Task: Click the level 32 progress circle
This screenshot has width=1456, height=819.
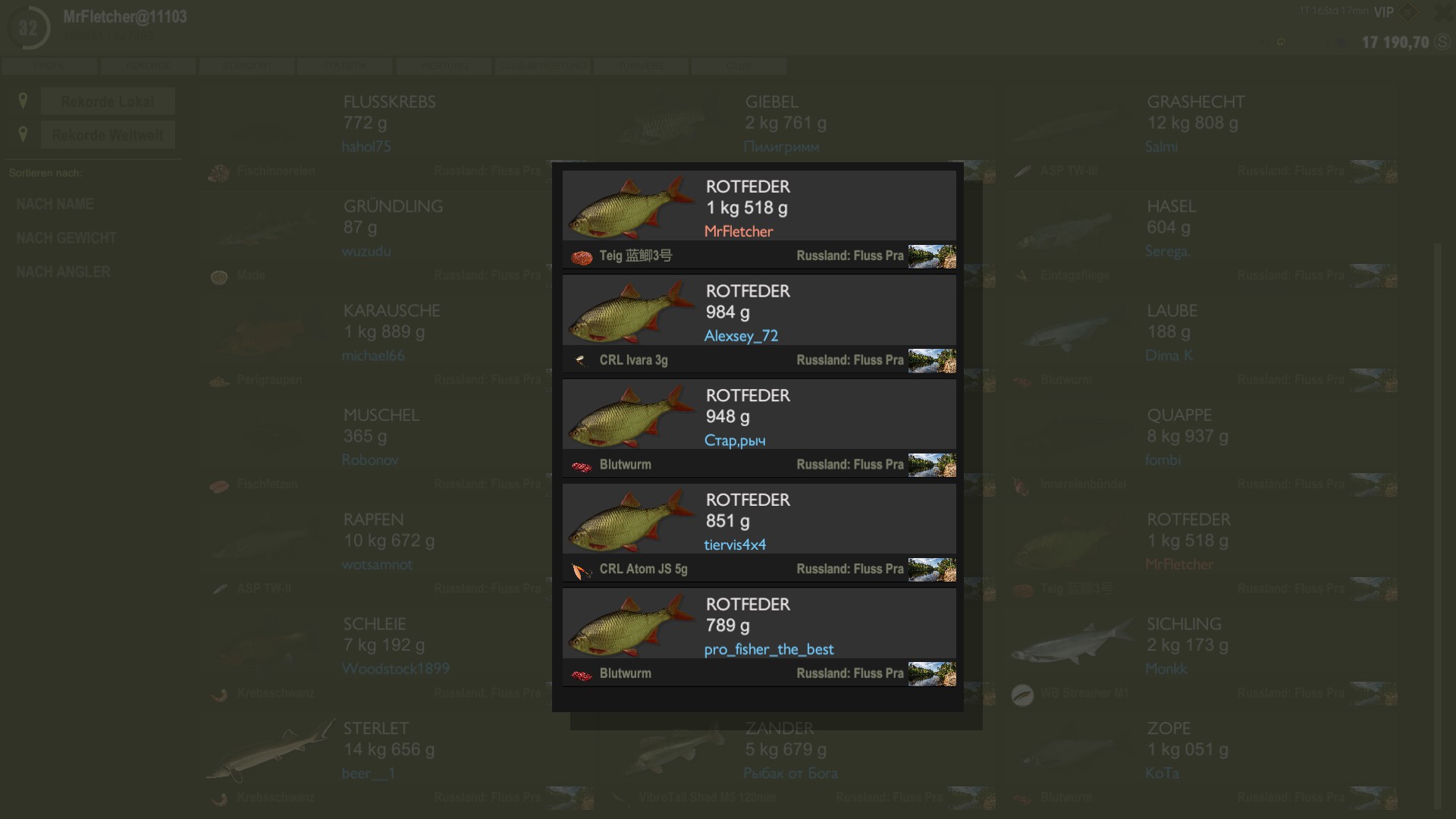Action: [28, 29]
